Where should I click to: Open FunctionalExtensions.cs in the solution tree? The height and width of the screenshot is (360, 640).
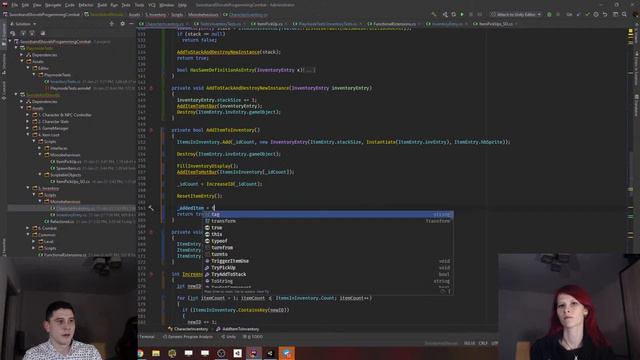click(x=65, y=255)
